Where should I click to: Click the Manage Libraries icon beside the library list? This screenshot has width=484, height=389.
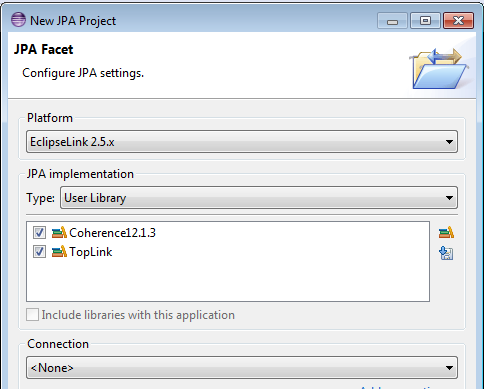tap(446, 232)
